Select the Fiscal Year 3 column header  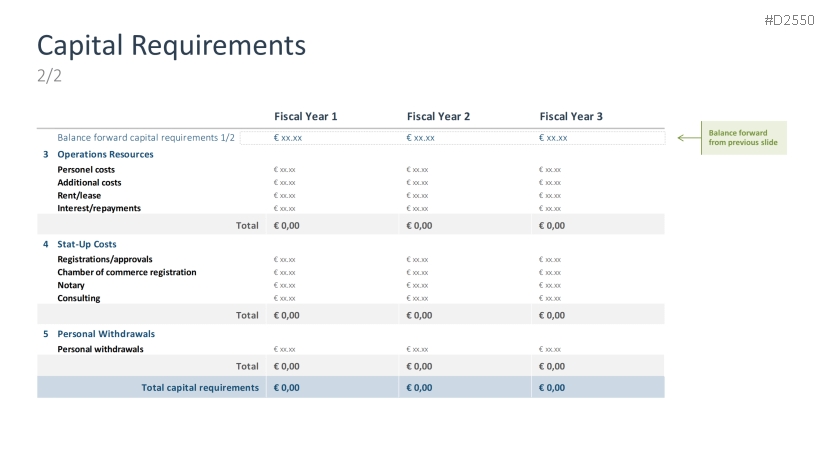coord(571,117)
